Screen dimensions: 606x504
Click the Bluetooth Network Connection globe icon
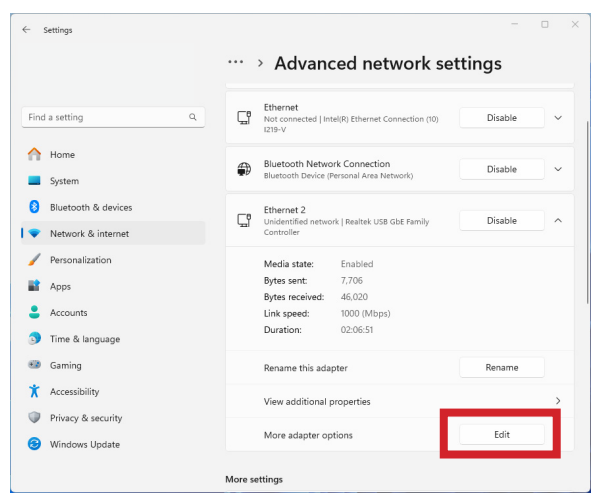(244, 169)
